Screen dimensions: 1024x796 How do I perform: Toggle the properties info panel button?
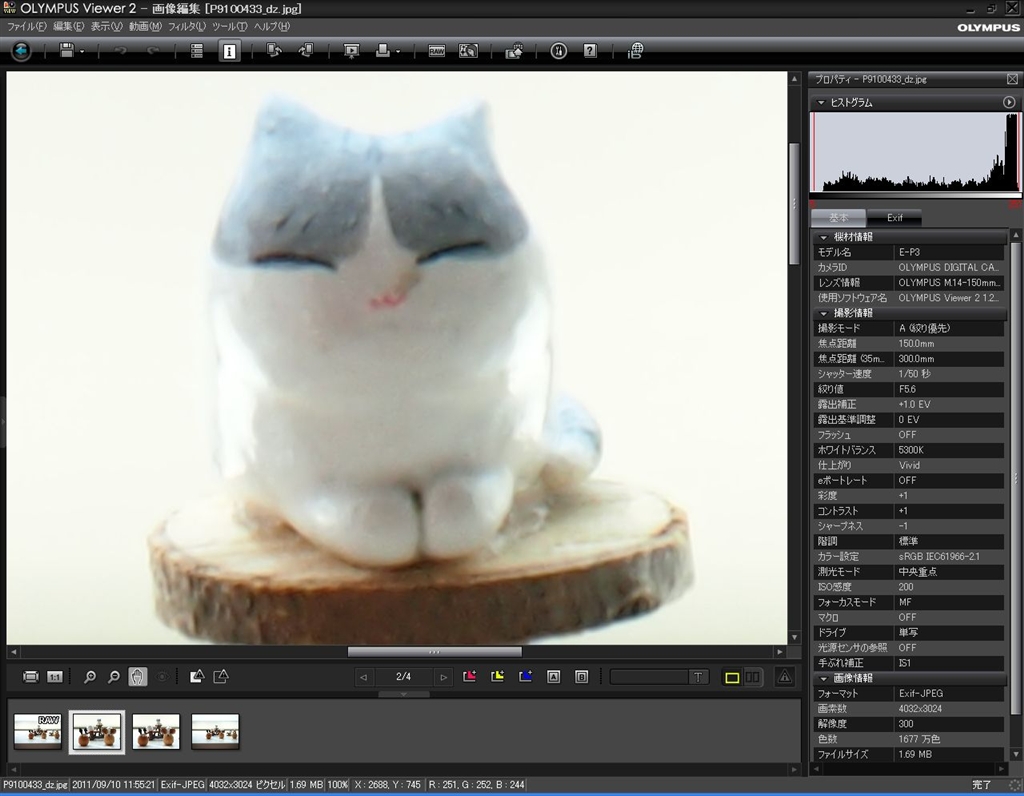[x=229, y=51]
